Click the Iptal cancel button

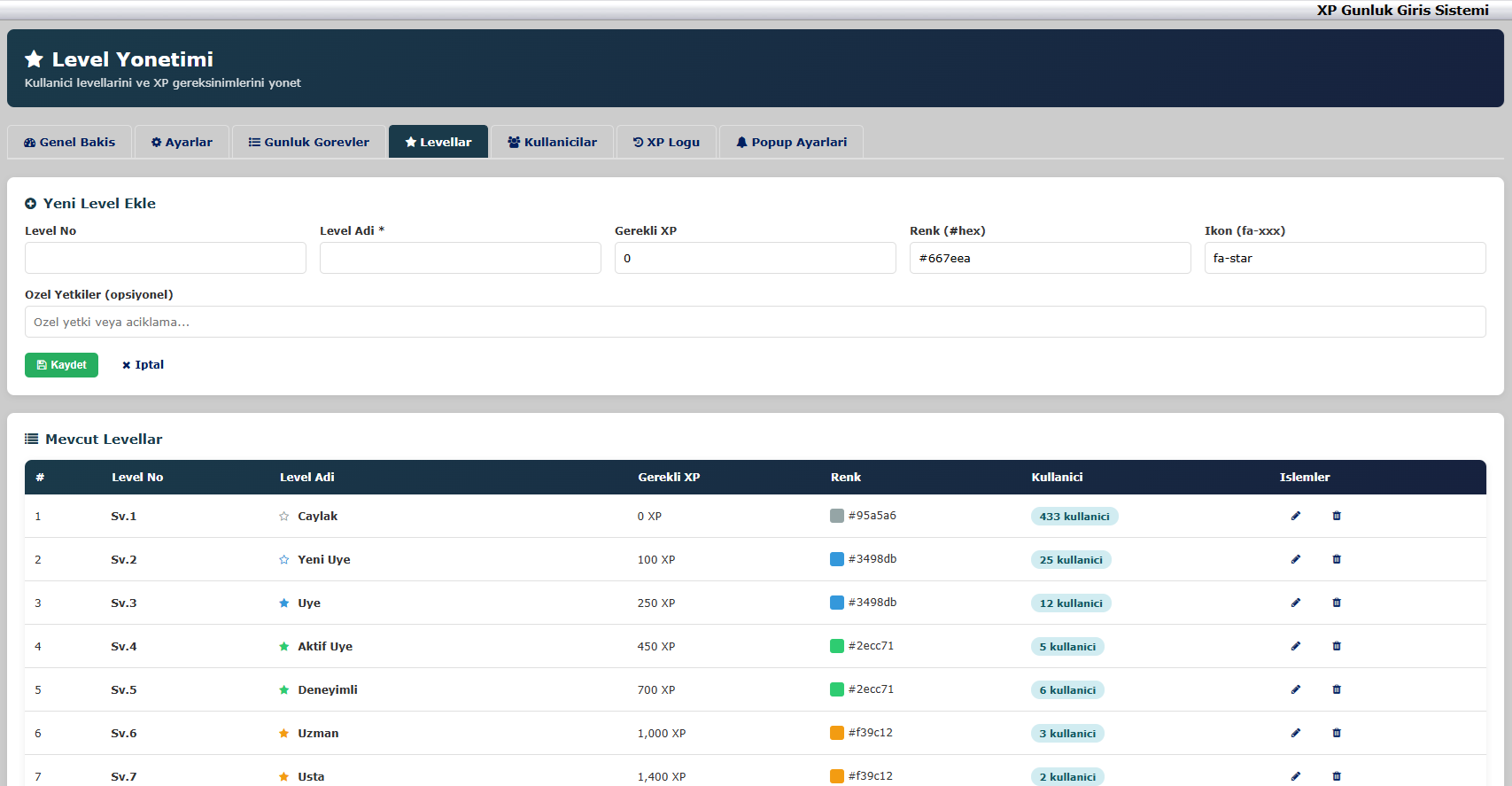(143, 365)
